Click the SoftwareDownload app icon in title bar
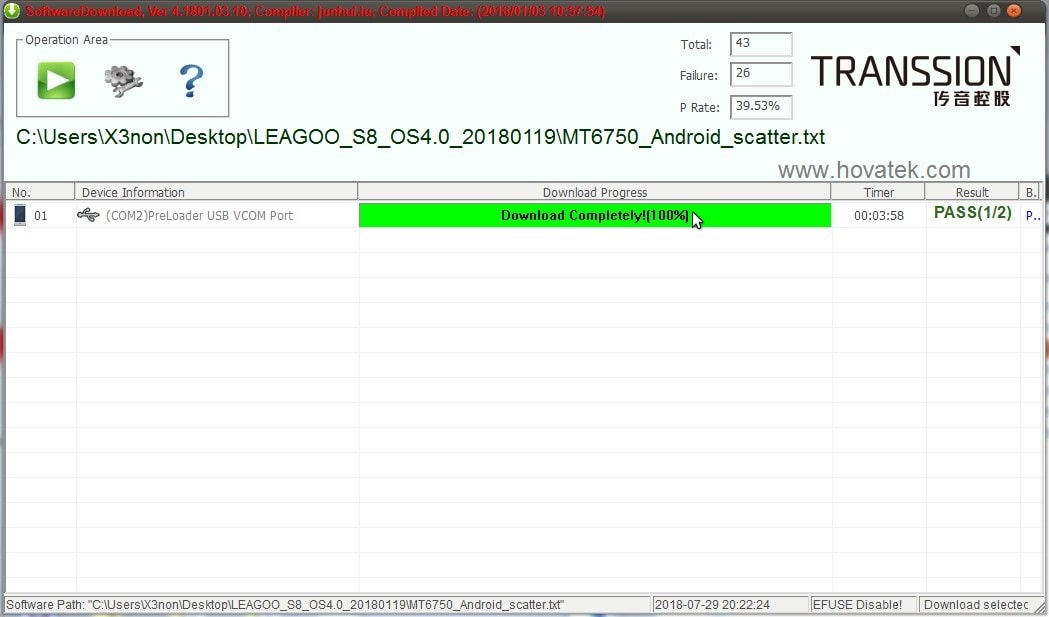The height and width of the screenshot is (617, 1049). pyautogui.click(x=11, y=11)
